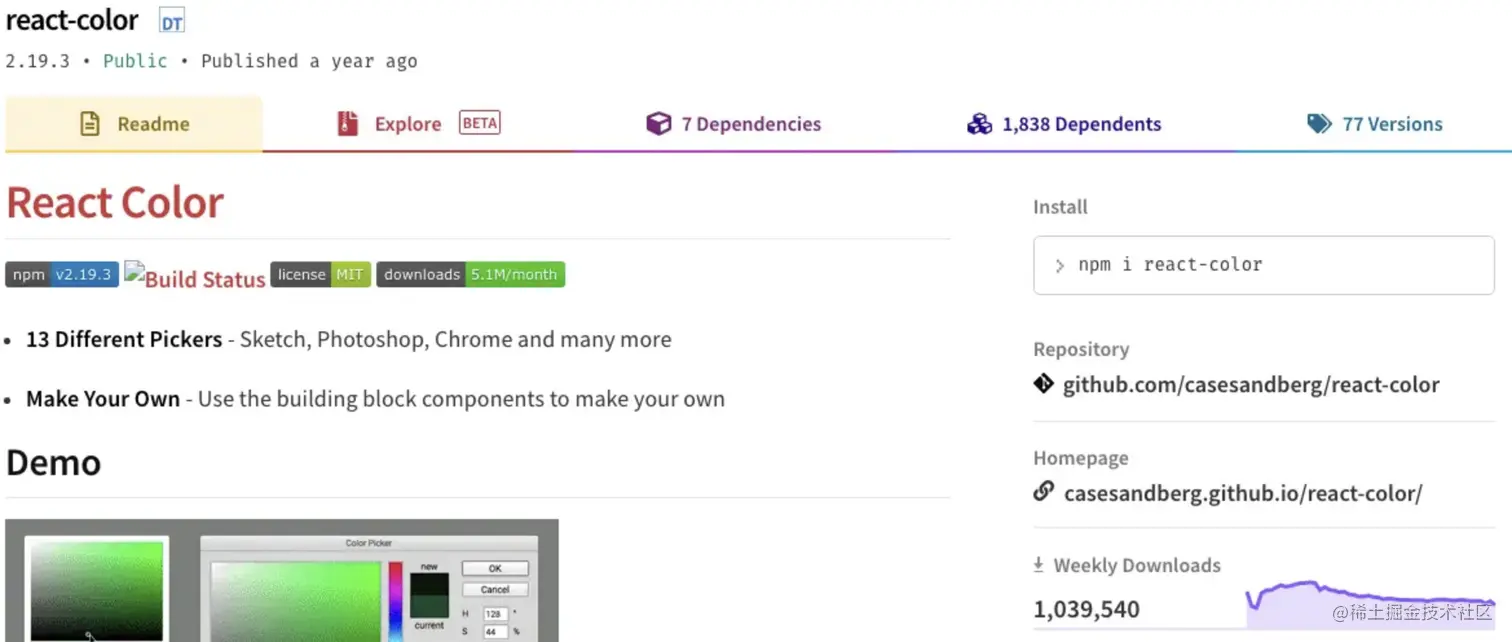The width and height of the screenshot is (1512, 642).
Task: Click the 1,039,540 weekly downloads count
Action: pos(1086,609)
